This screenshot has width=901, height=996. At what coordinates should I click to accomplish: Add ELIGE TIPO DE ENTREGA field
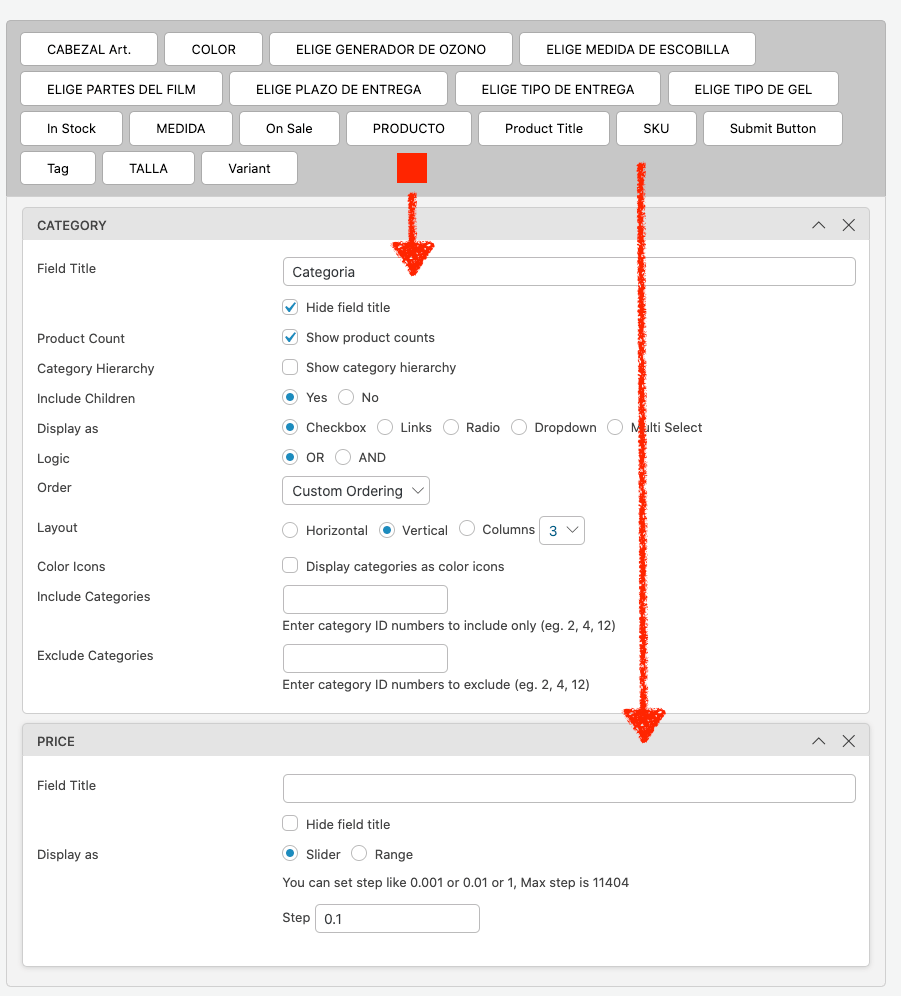(558, 89)
